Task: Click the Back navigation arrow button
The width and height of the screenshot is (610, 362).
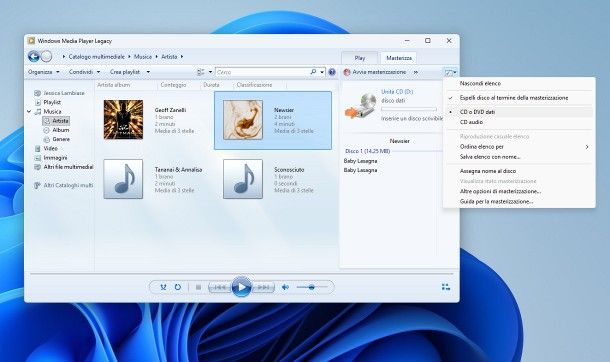Action: tap(34, 57)
